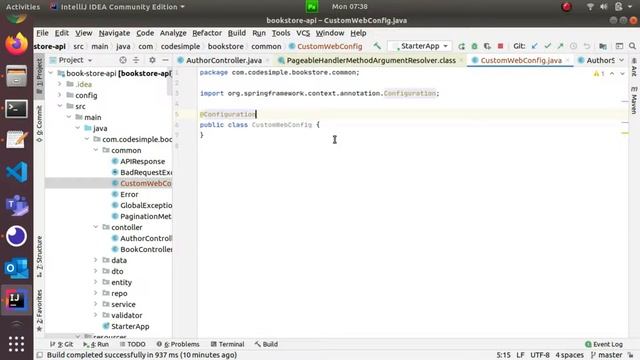Open the Event Log
640x360 pixels.
pos(604,344)
